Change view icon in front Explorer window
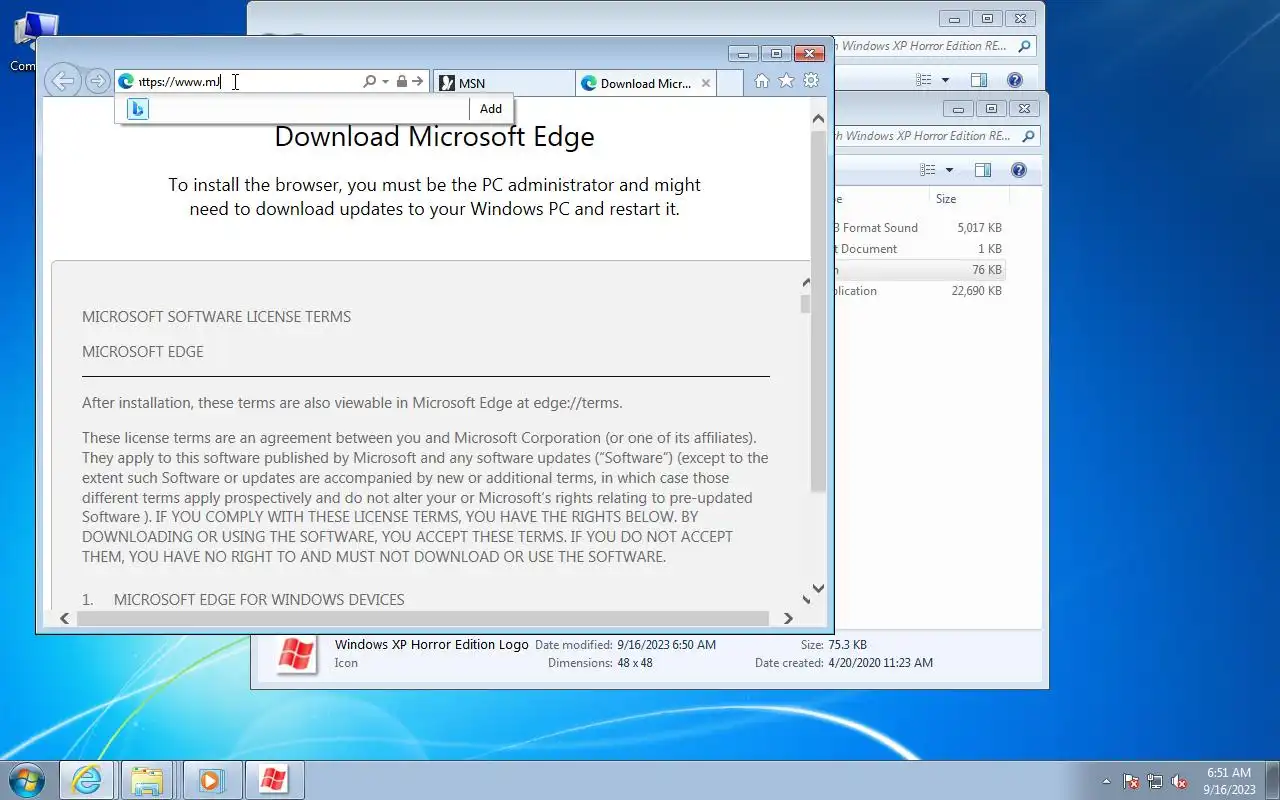 point(928,170)
